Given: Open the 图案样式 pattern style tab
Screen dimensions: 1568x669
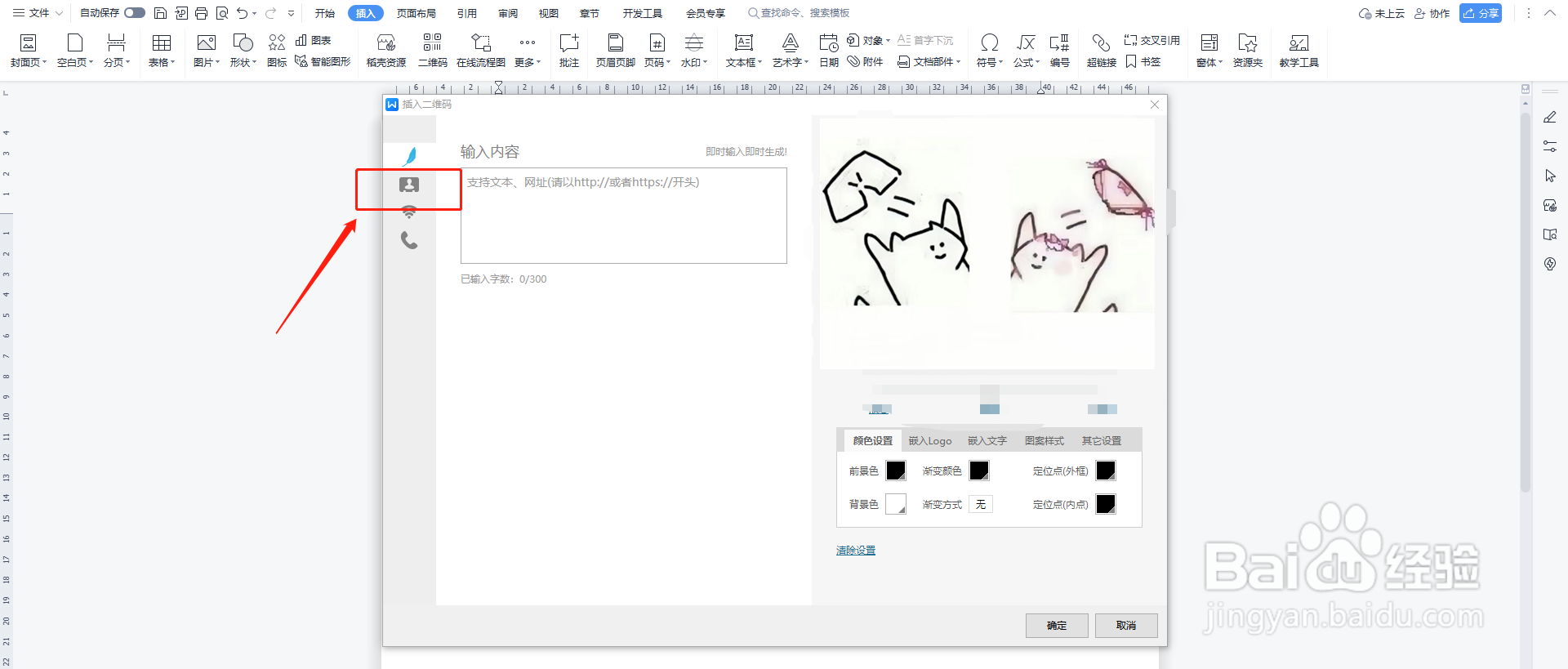Looking at the screenshot, I should (x=1045, y=440).
